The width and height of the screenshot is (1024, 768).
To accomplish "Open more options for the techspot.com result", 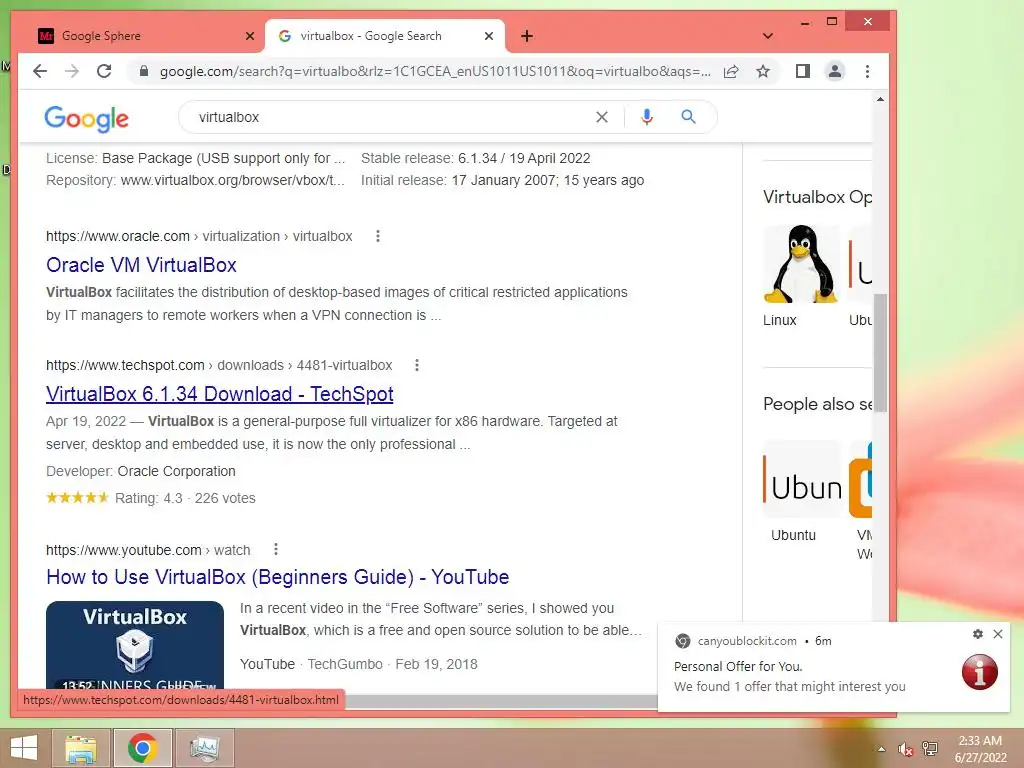I will (417, 365).
